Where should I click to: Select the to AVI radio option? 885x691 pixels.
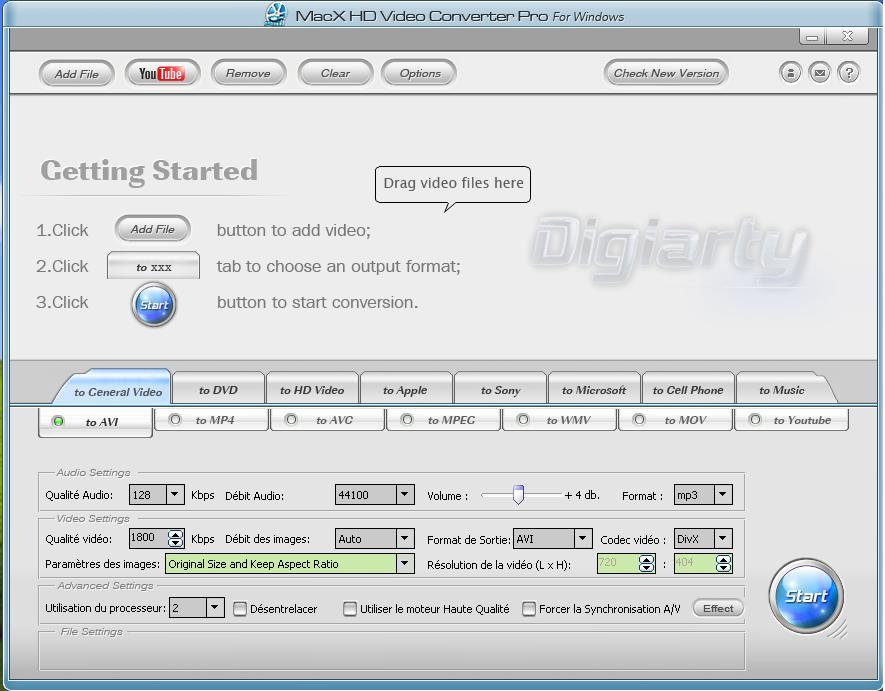click(58, 422)
